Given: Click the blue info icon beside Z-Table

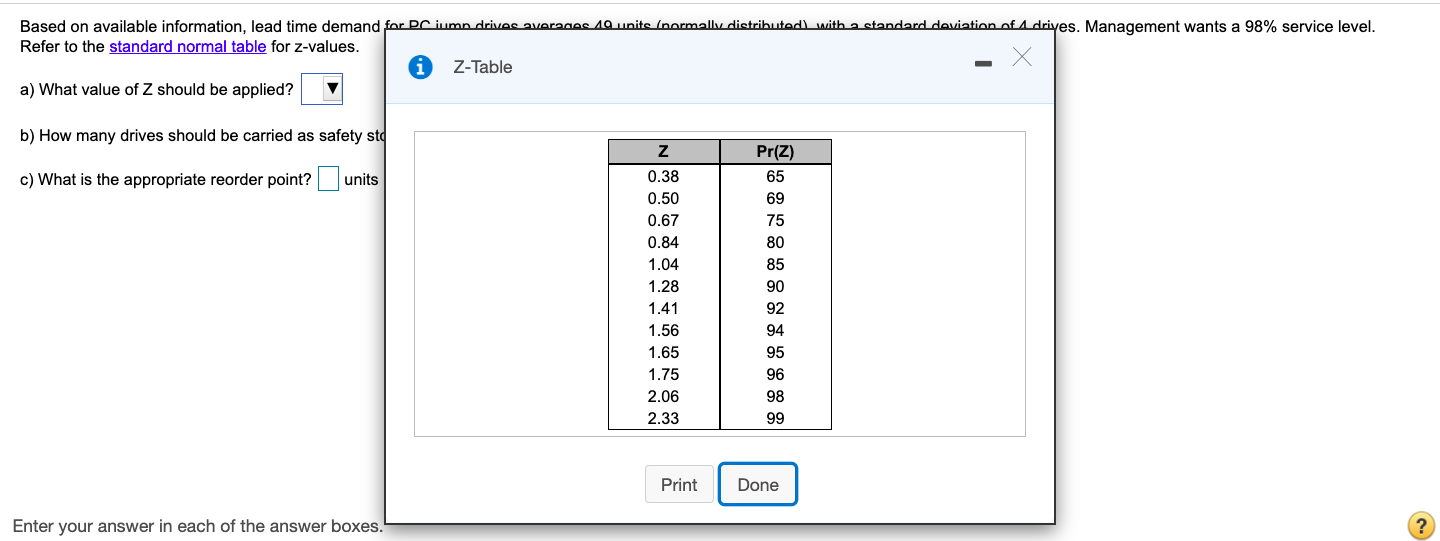Looking at the screenshot, I should (x=422, y=67).
